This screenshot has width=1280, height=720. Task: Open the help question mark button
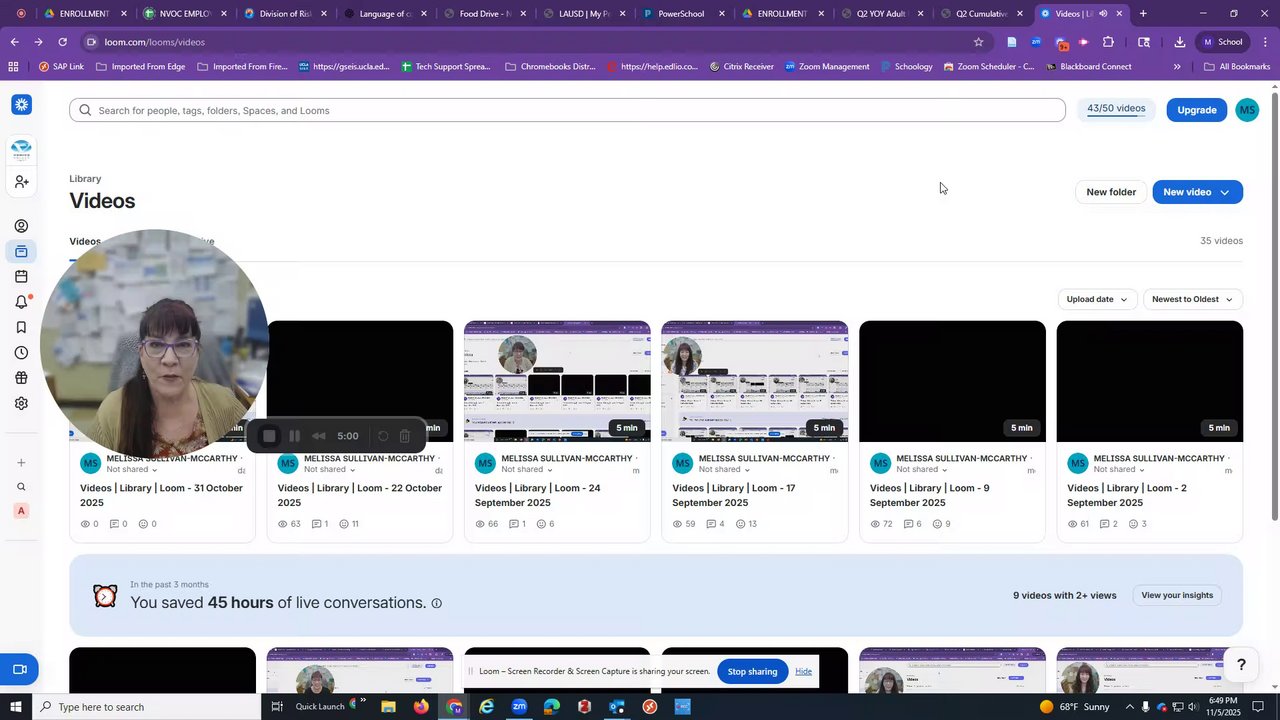tap(1241, 665)
